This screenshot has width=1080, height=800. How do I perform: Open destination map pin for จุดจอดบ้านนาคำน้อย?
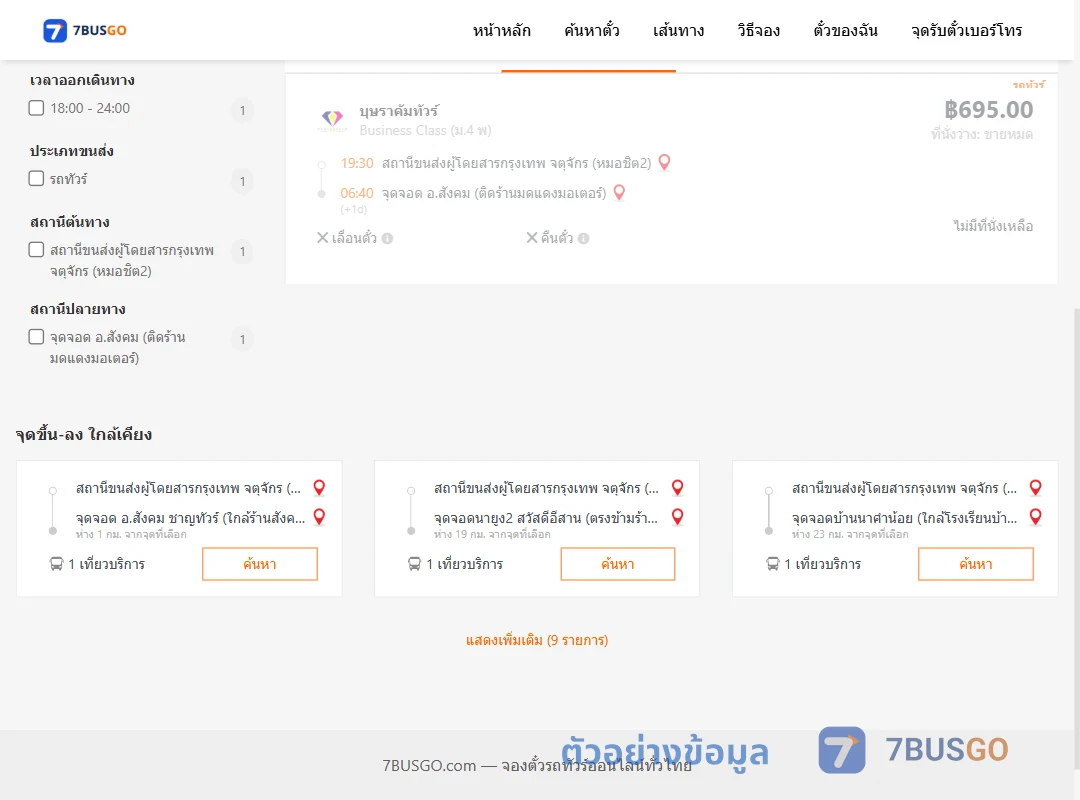coord(1035,517)
